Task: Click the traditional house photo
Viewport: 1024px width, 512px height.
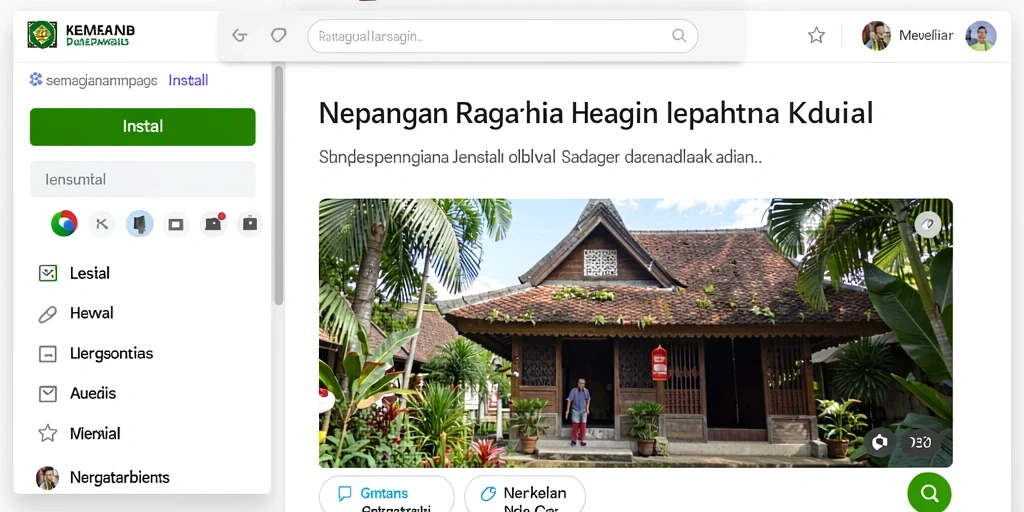Action: (x=635, y=333)
